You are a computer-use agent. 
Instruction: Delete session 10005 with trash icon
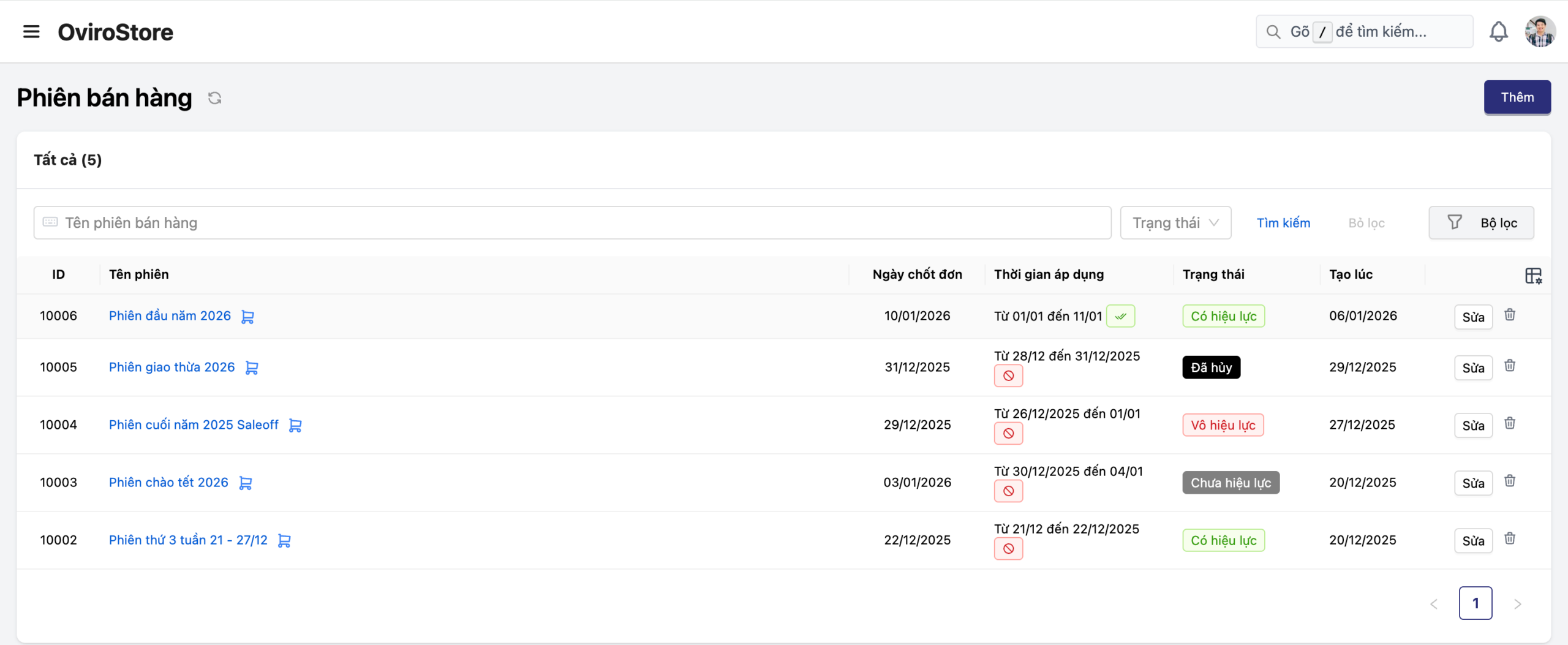[x=1510, y=366]
